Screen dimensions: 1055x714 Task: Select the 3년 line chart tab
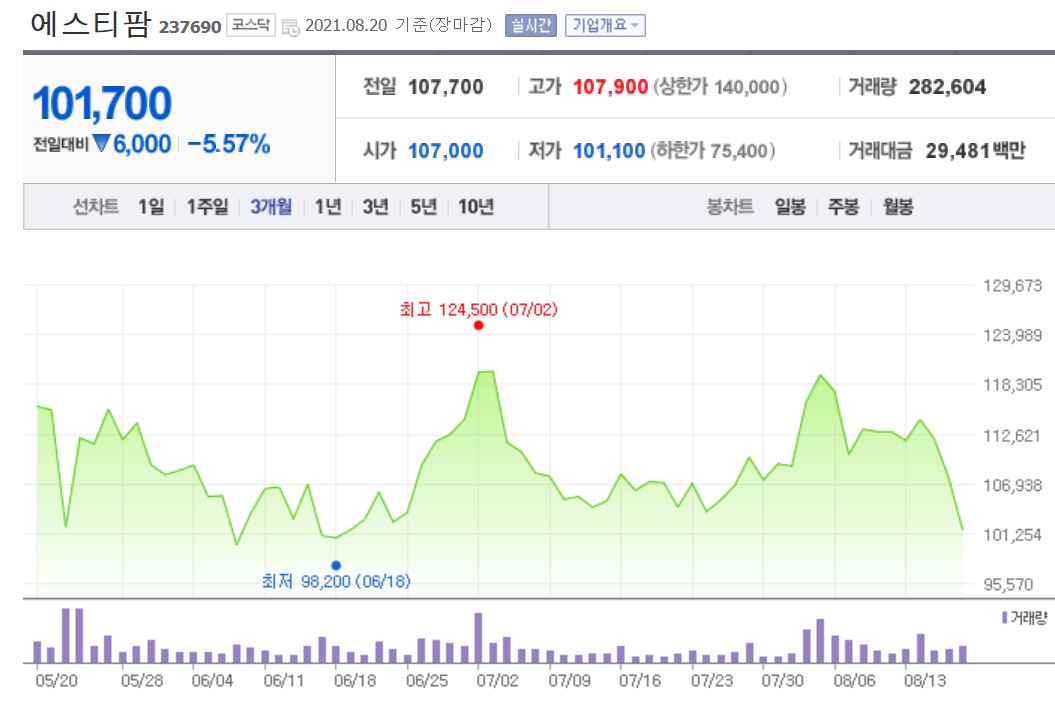[375, 207]
